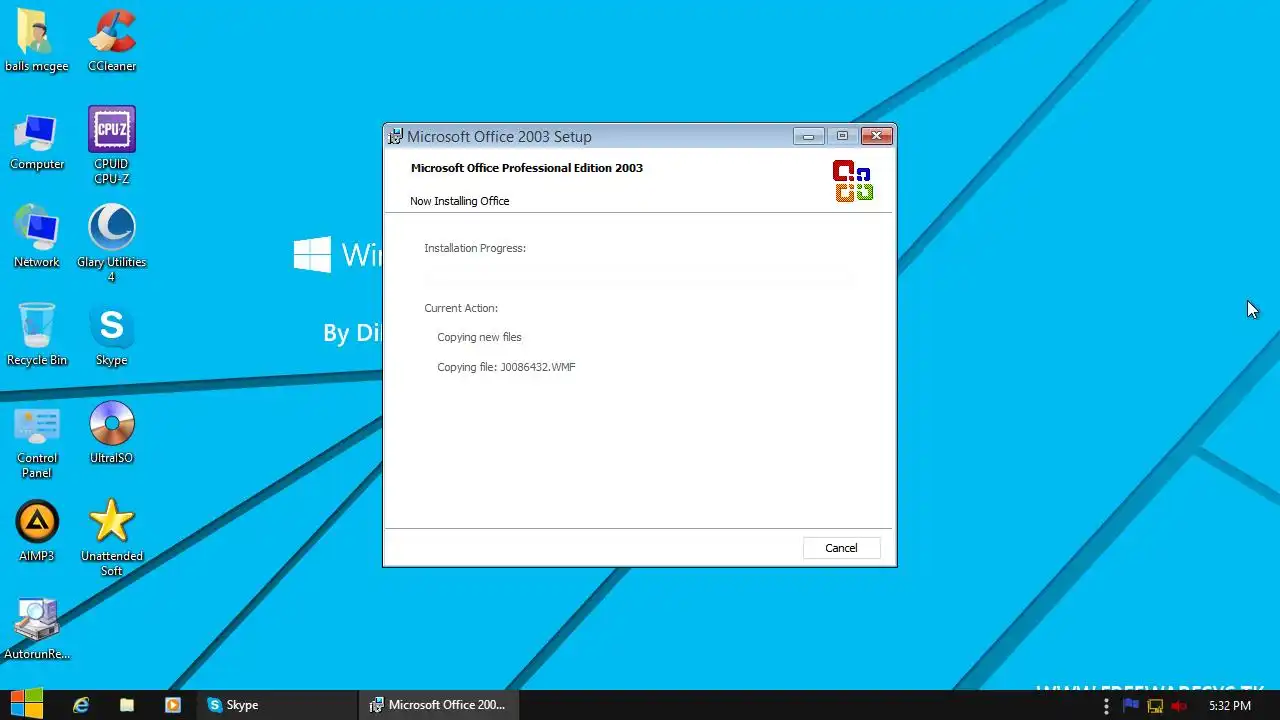Open the Windows Start button

[27, 704]
